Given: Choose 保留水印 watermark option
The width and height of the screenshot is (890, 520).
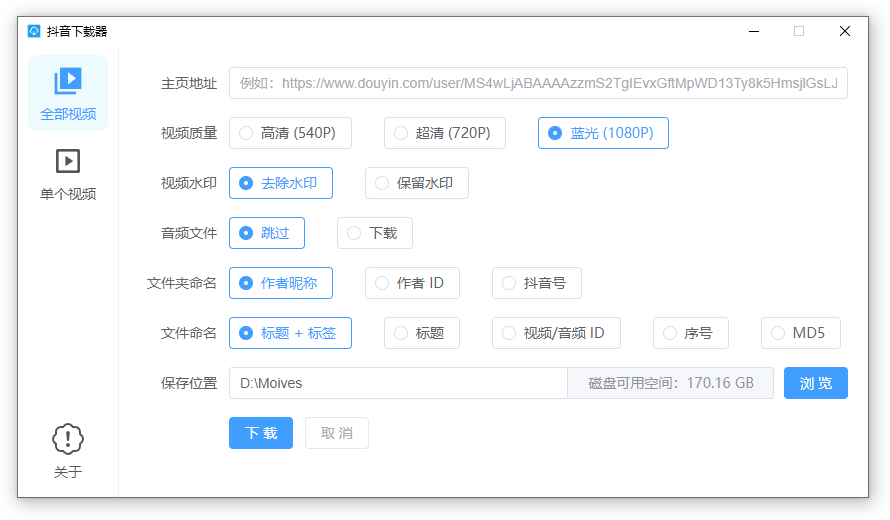Looking at the screenshot, I should (x=417, y=183).
